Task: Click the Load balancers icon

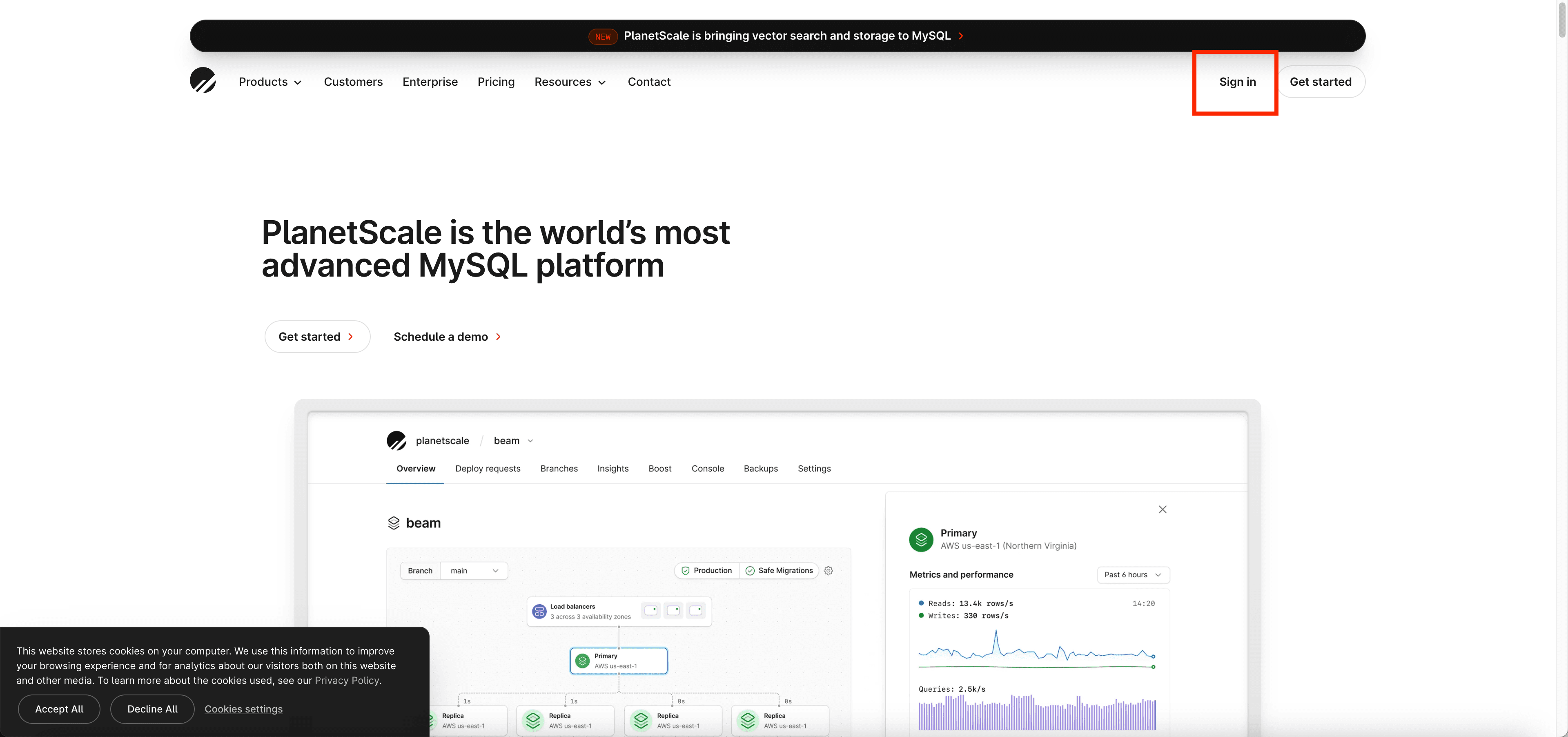Action: pos(539,611)
